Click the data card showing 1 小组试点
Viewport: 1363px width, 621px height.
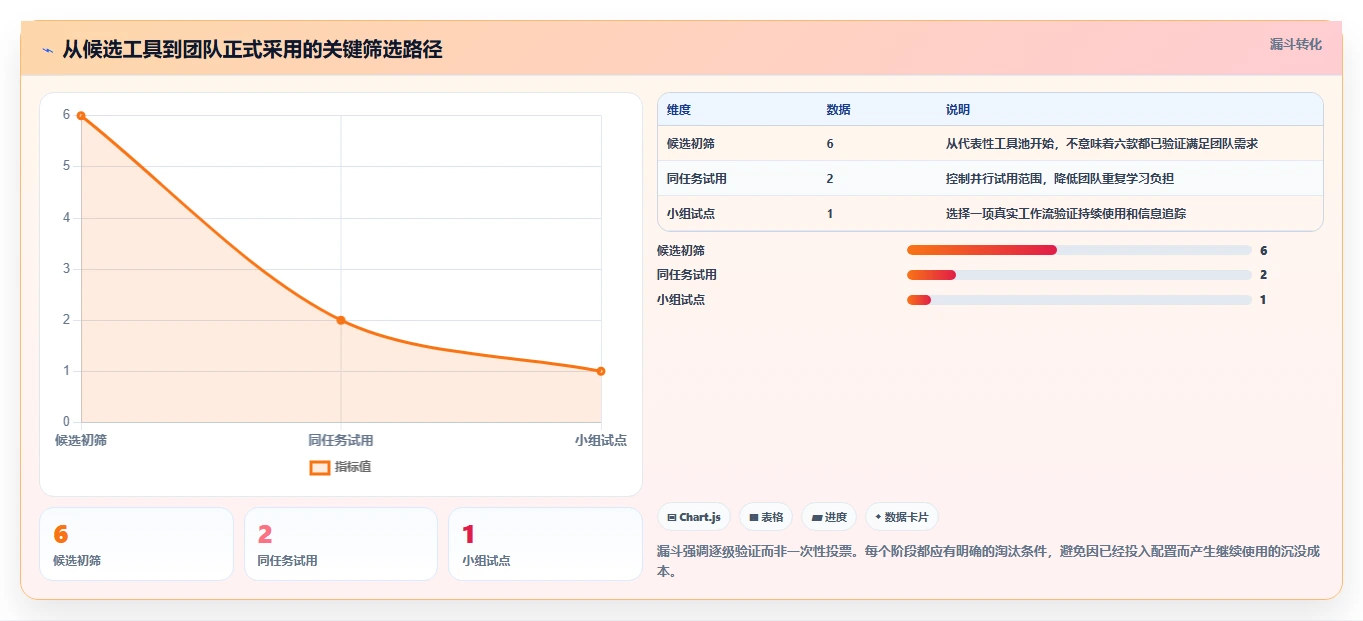click(x=545, y=544)
